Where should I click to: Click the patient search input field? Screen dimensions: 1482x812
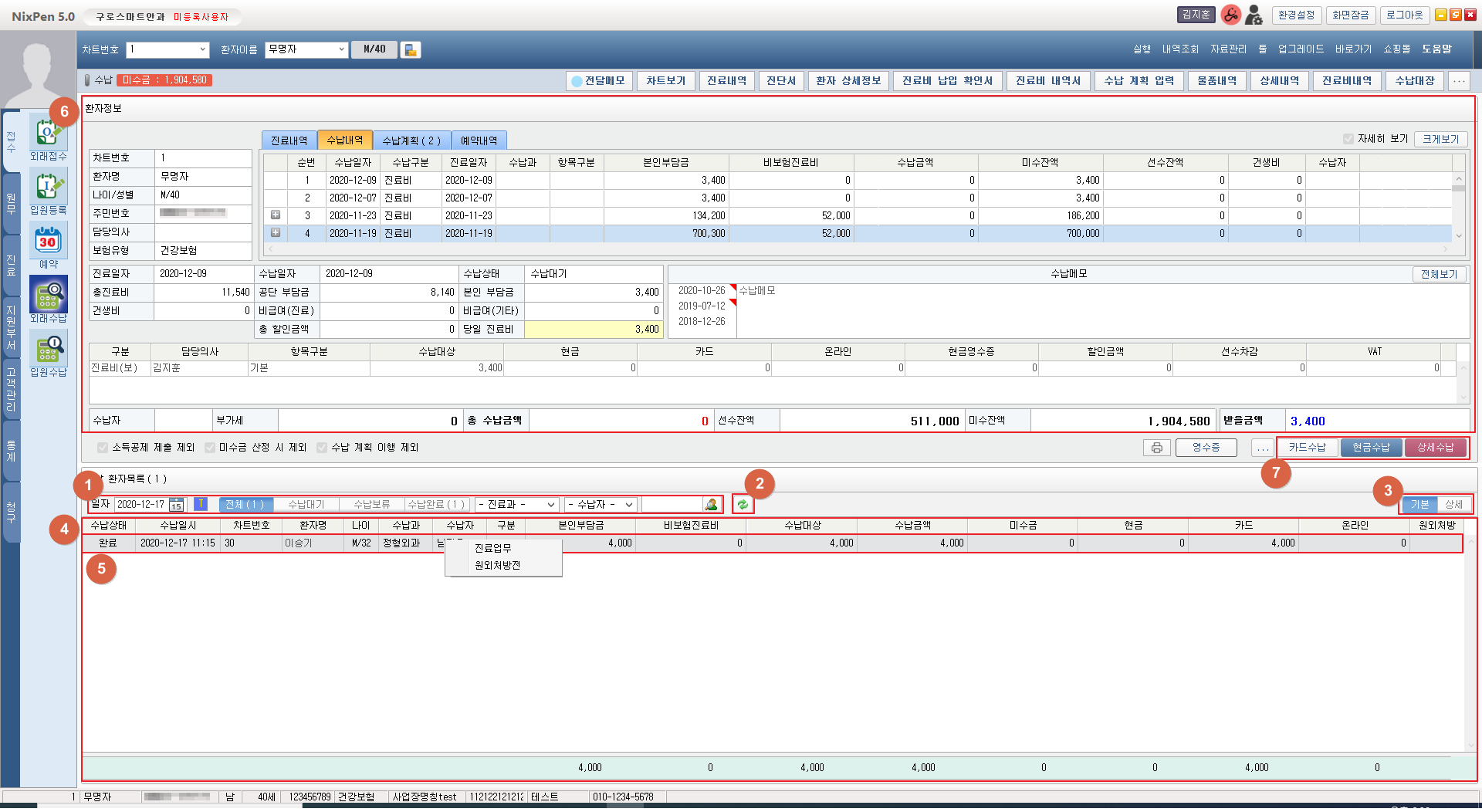[x=672, y=505]
